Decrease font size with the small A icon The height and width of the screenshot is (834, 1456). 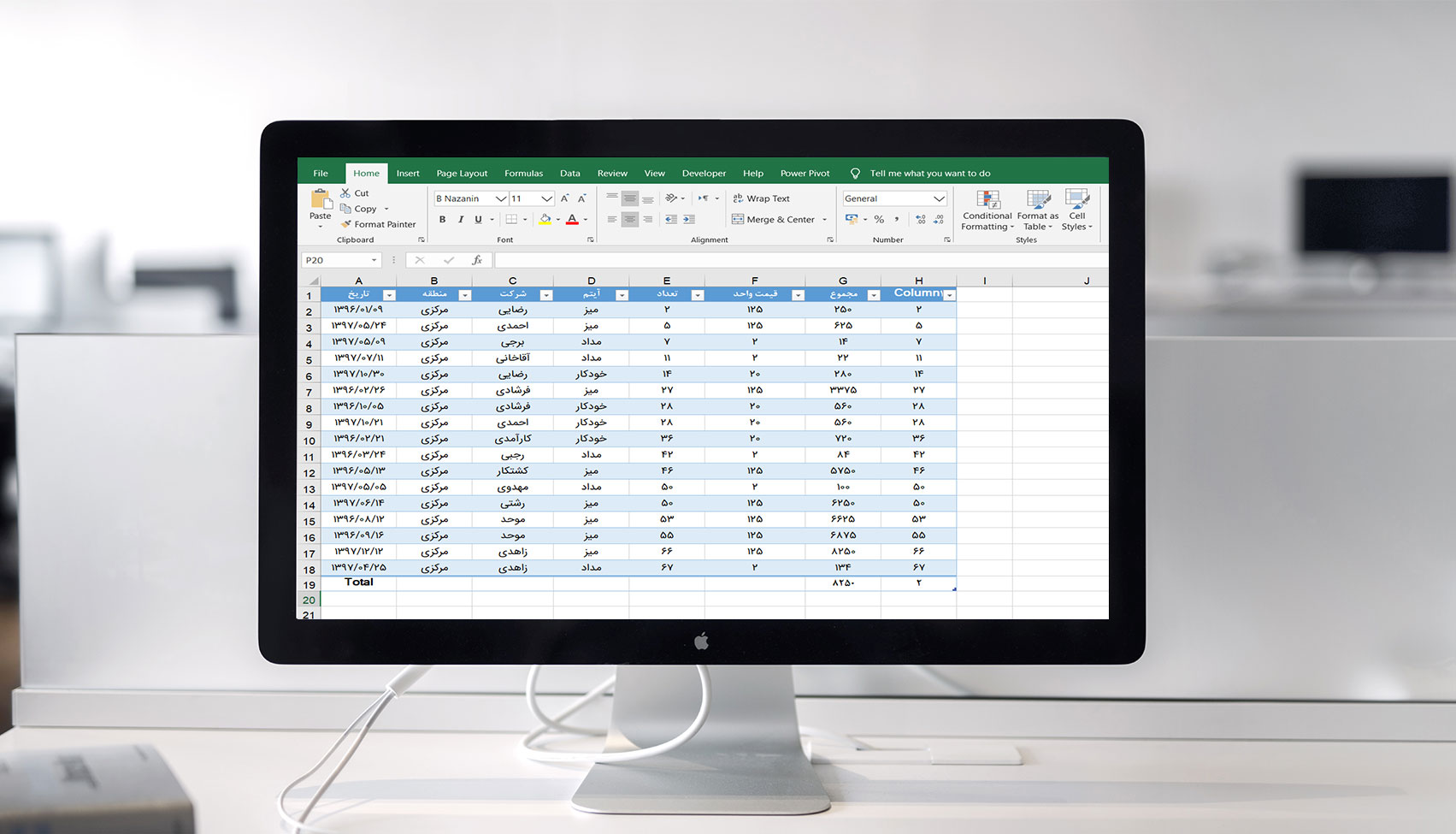[581, 198]
